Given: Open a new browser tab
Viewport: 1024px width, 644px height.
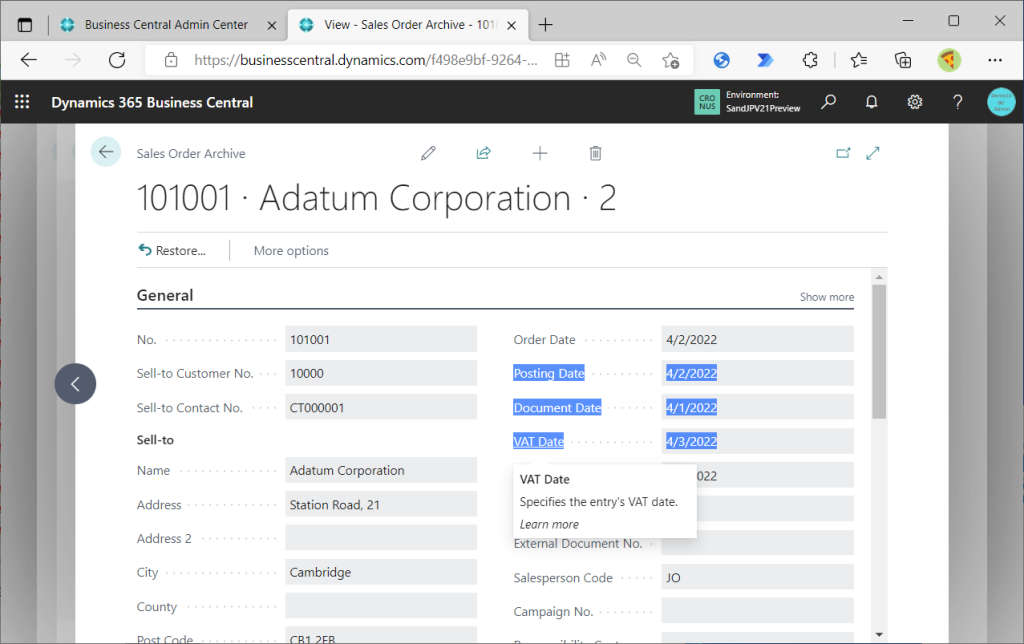Looking at the screenshot, I should (x=545, y=25).
